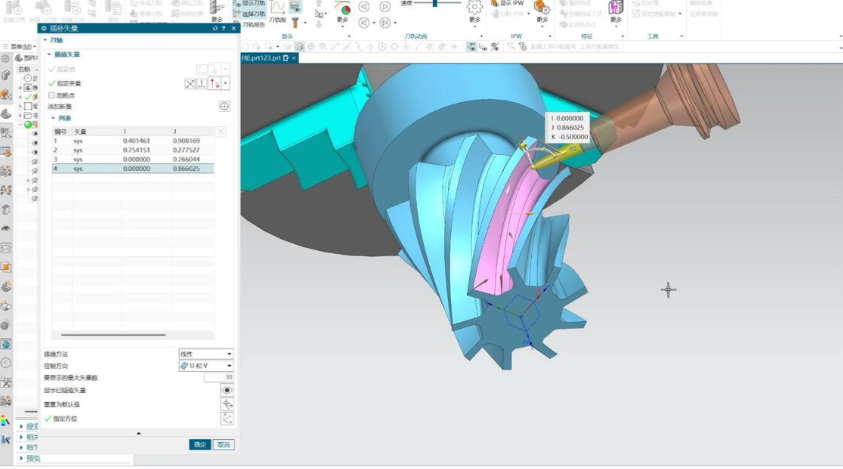Open the interpolation method dropdown showing Linear
Image resolution: width=843 pixels, height=469 pixels.
(206, 354)
